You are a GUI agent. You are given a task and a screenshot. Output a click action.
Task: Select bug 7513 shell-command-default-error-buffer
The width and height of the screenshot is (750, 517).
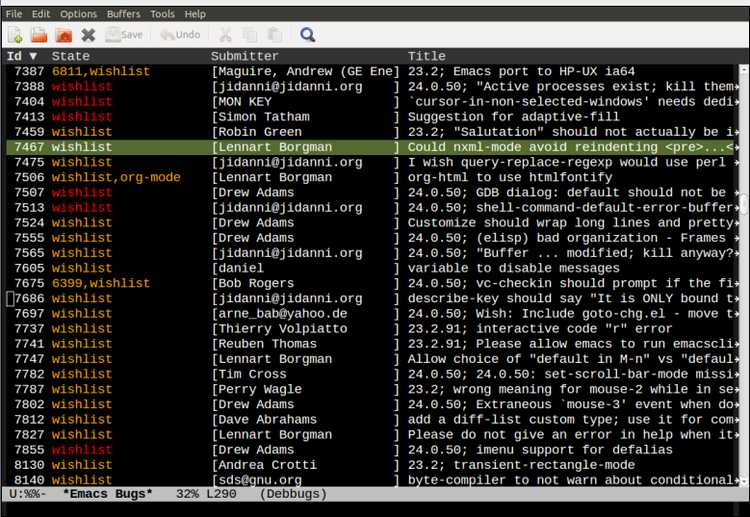[x=372, y=208]
